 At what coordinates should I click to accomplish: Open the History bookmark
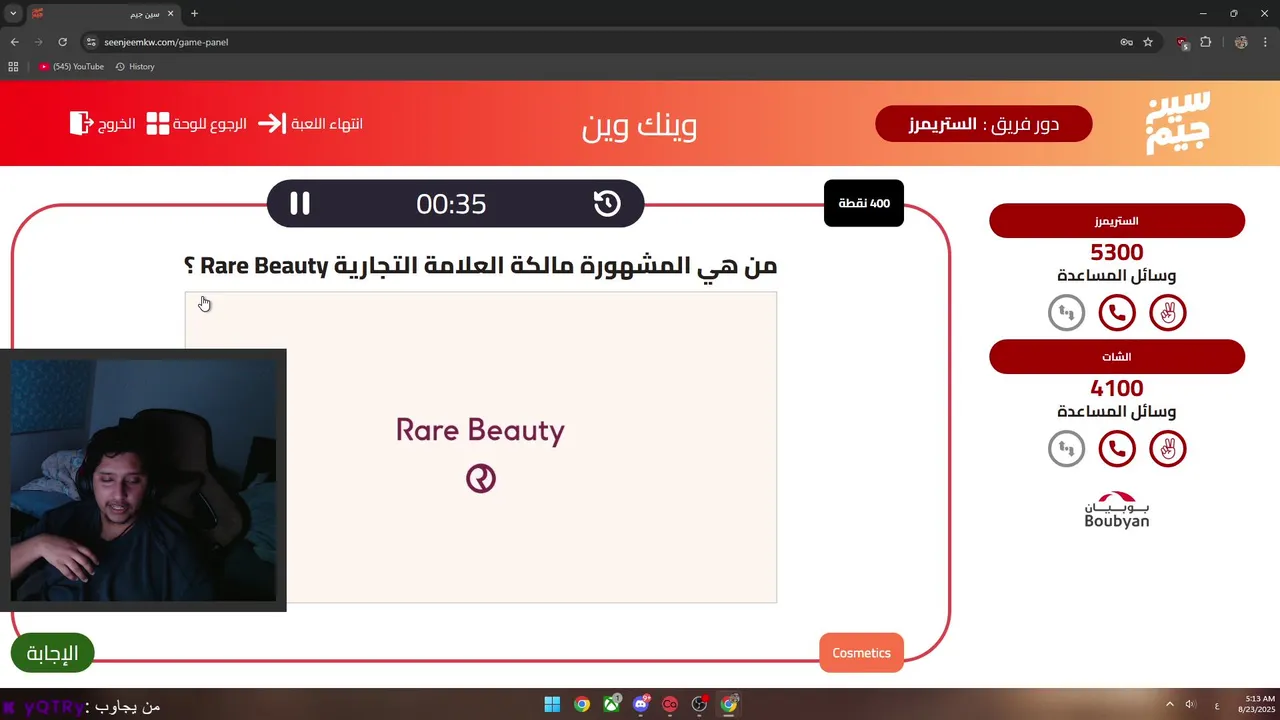(x=135, y=66)
